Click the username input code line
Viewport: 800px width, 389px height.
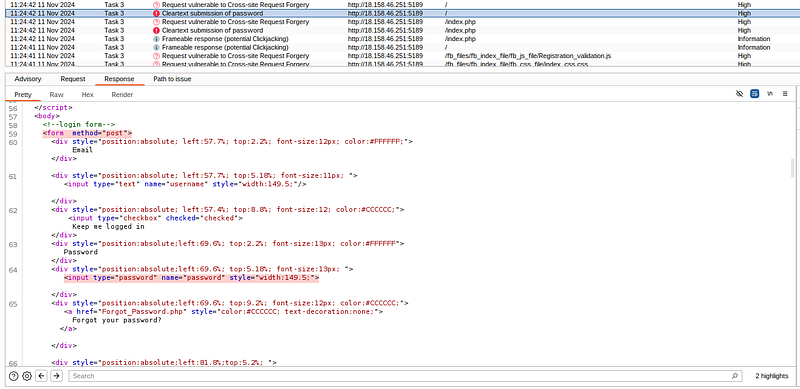(185, 184)
